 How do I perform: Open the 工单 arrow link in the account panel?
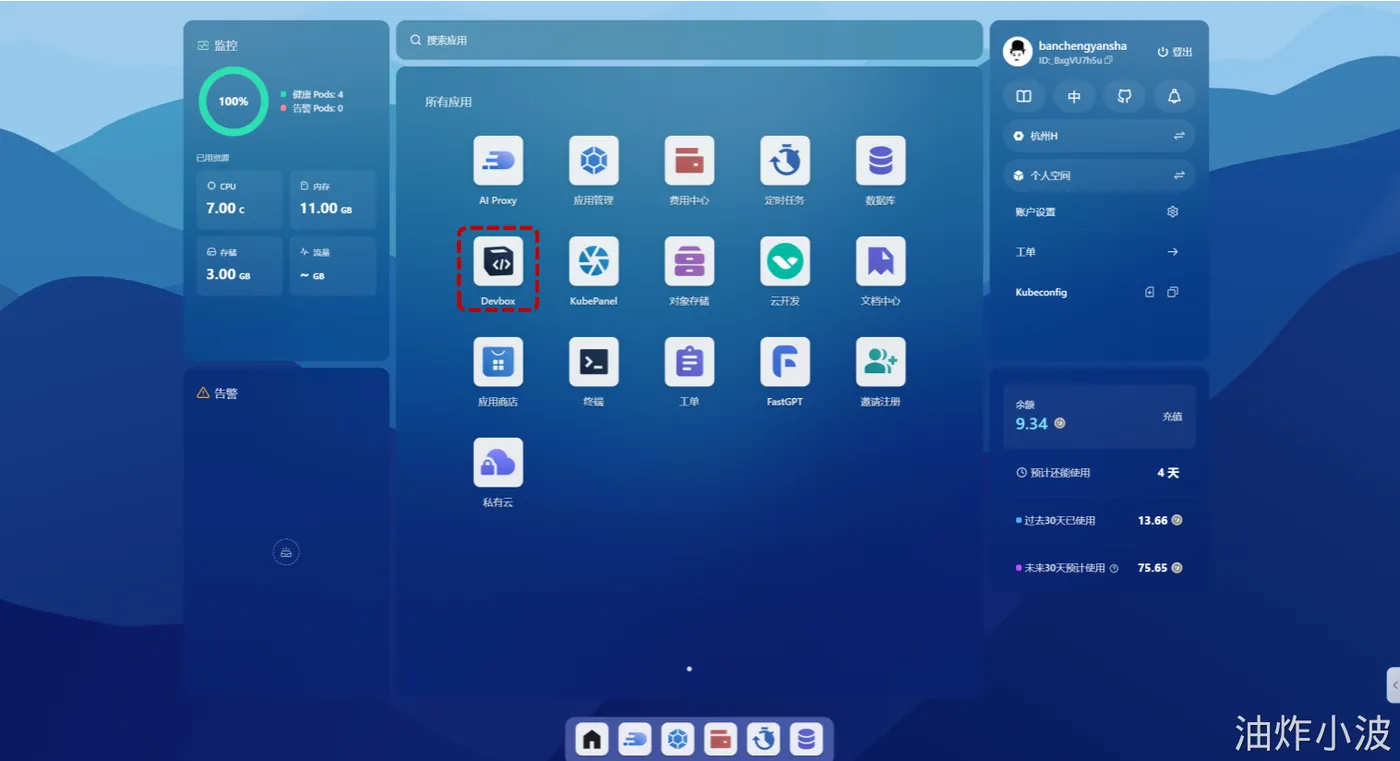coord(1173,252)
